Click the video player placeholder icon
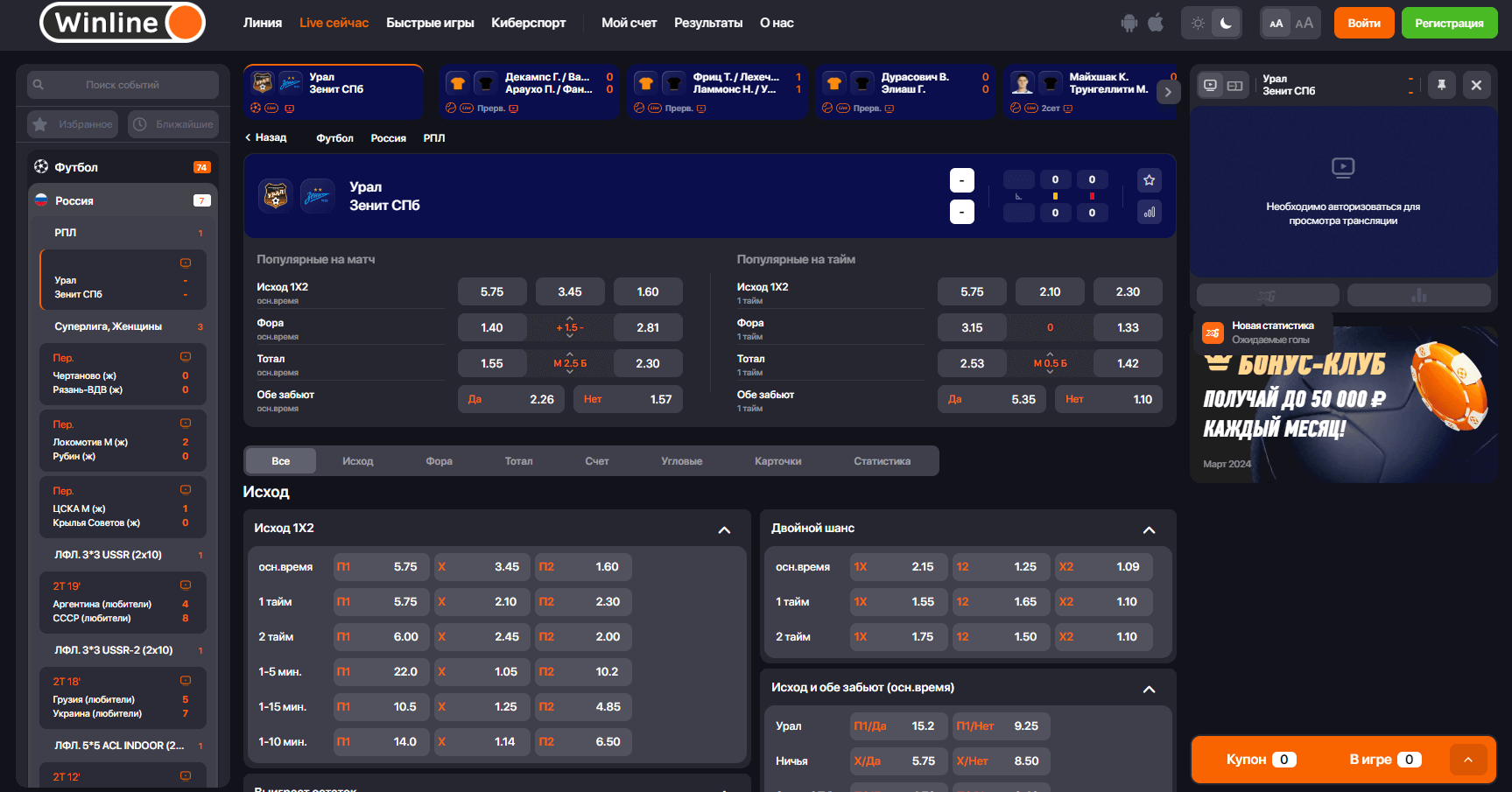Viewport: 1512px width, 792px height. (x=1343, y=167)
